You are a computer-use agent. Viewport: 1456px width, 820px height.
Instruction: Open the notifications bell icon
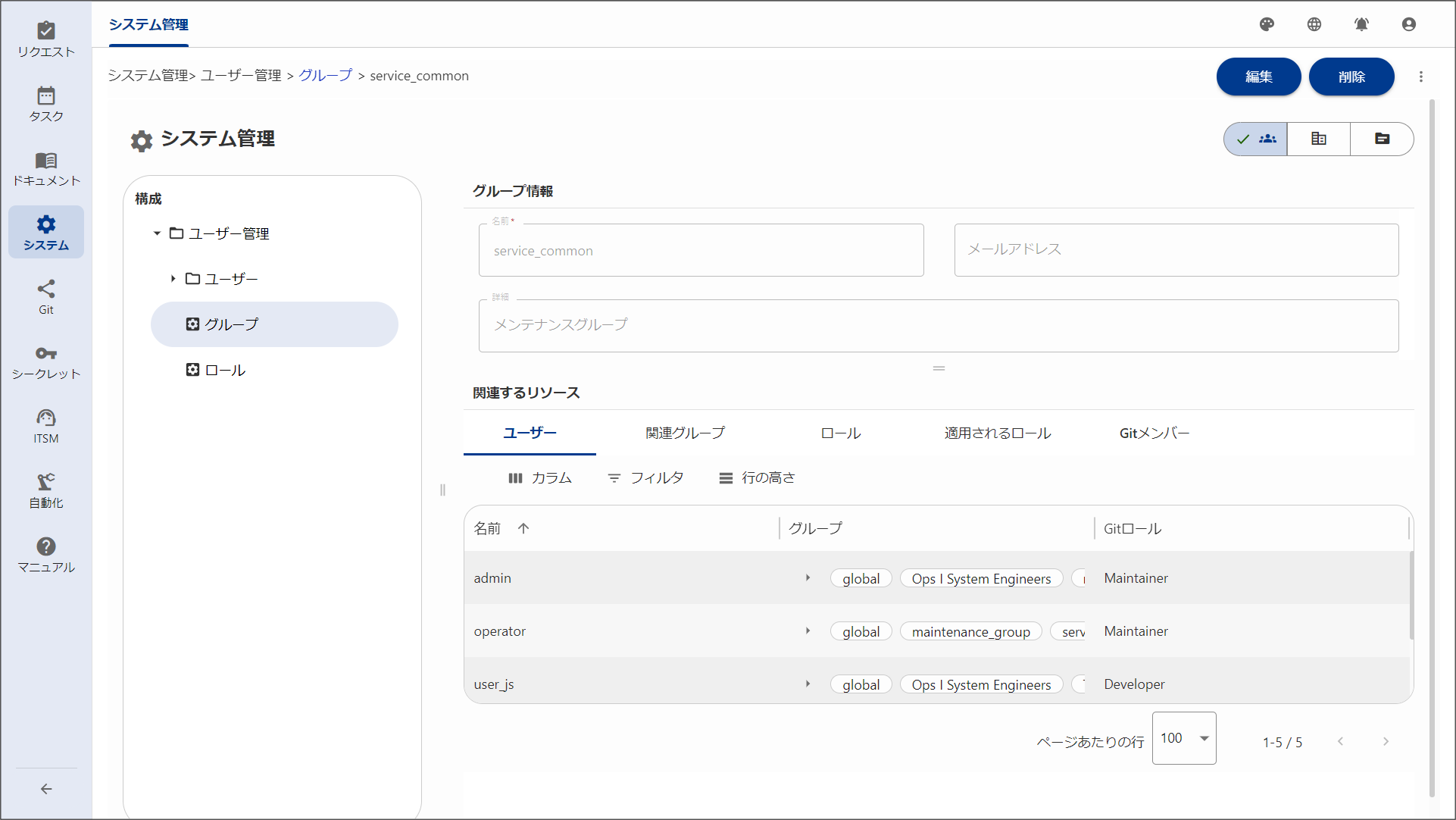tap(1361, 24)
